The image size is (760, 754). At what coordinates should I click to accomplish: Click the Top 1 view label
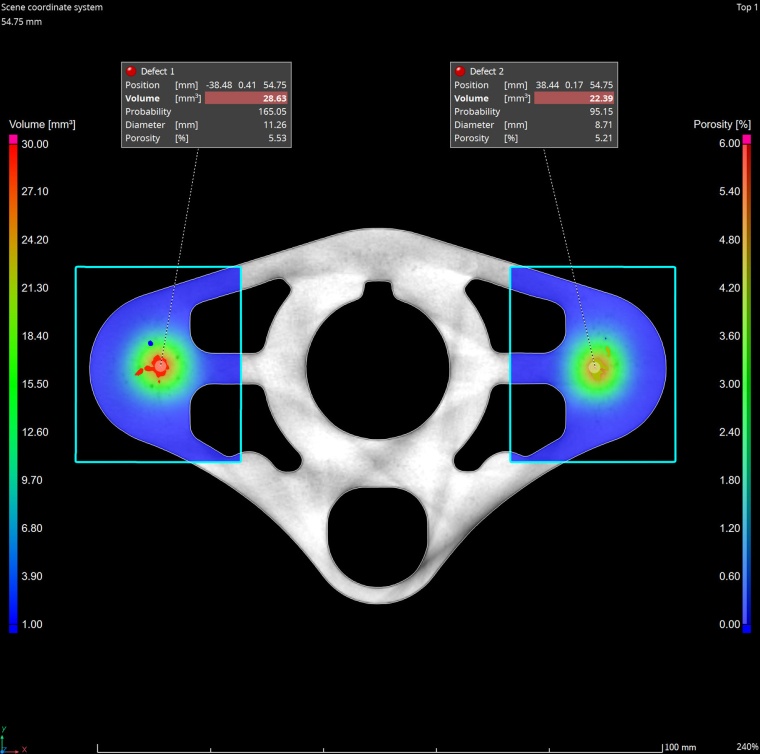pos(745,7)
